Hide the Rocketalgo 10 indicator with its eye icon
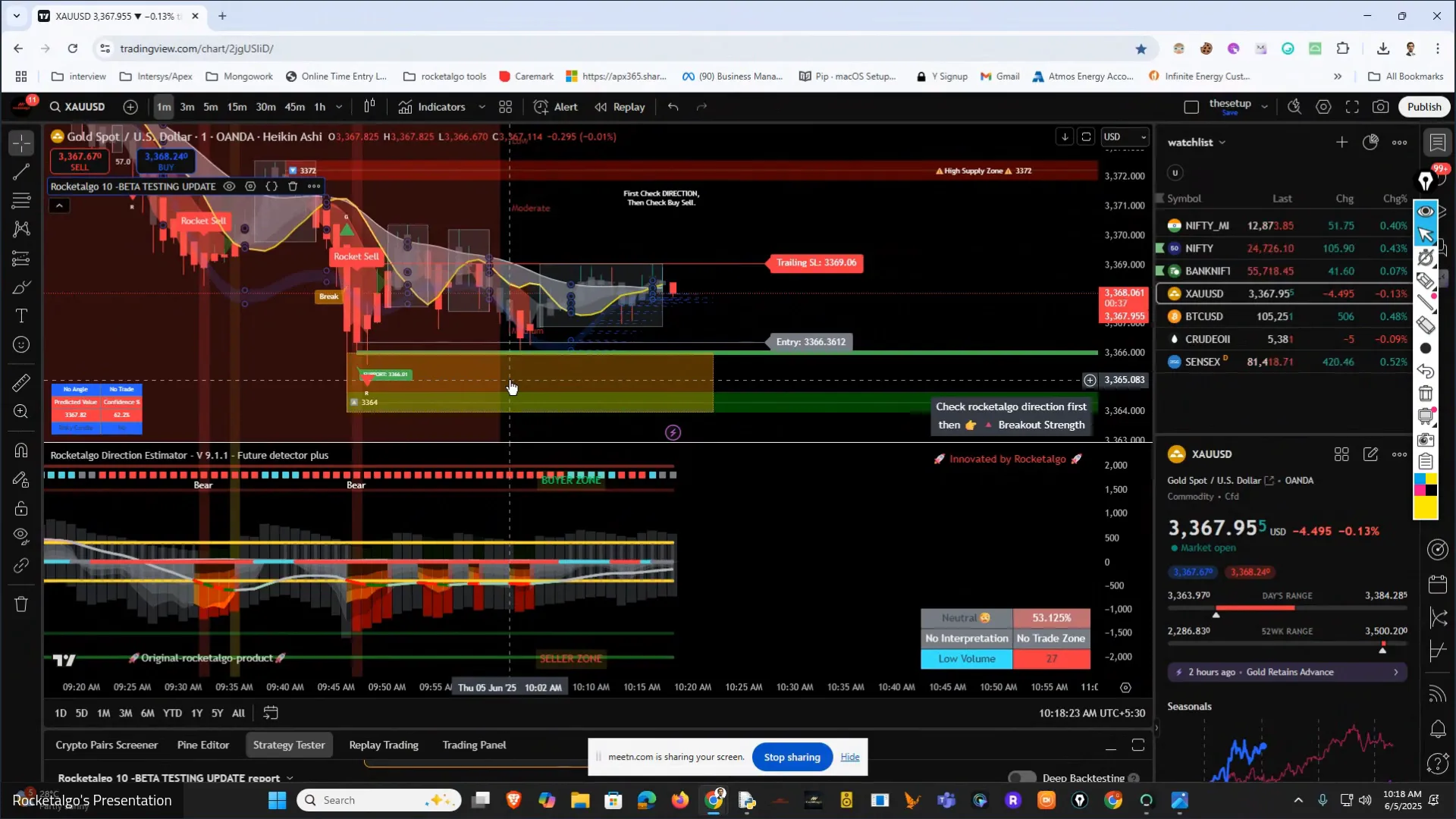Image resolution: width=1456 pixels, height=819 pixels. [x=229, y=187]
